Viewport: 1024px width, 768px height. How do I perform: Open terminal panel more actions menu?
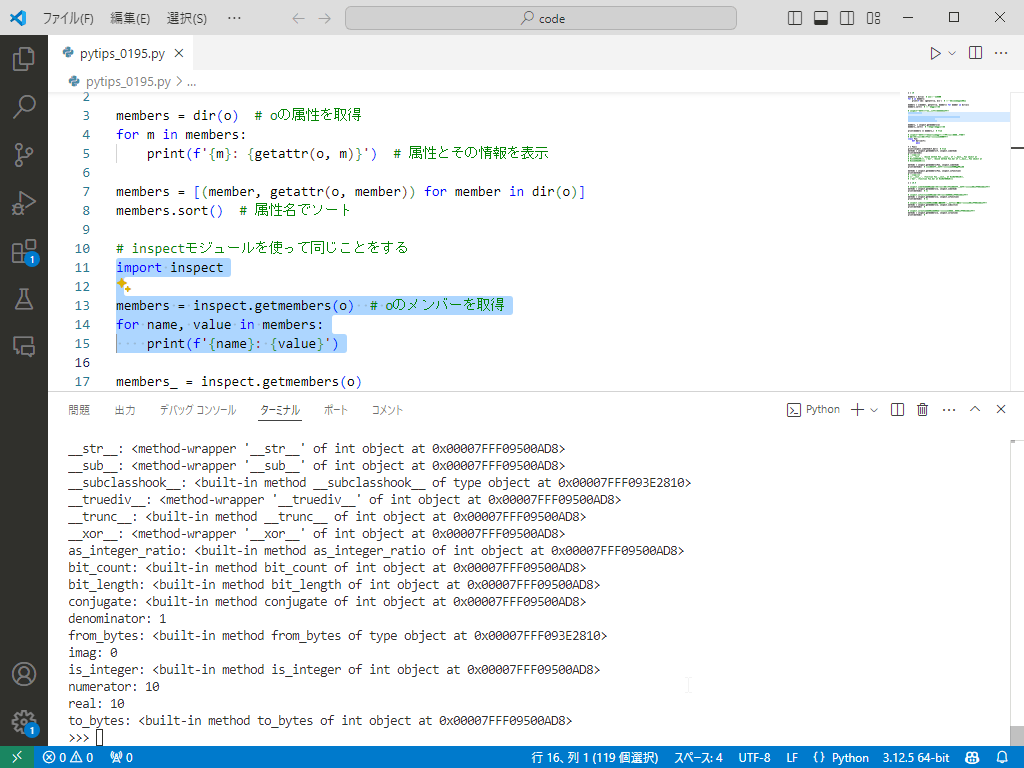point(948,409)
